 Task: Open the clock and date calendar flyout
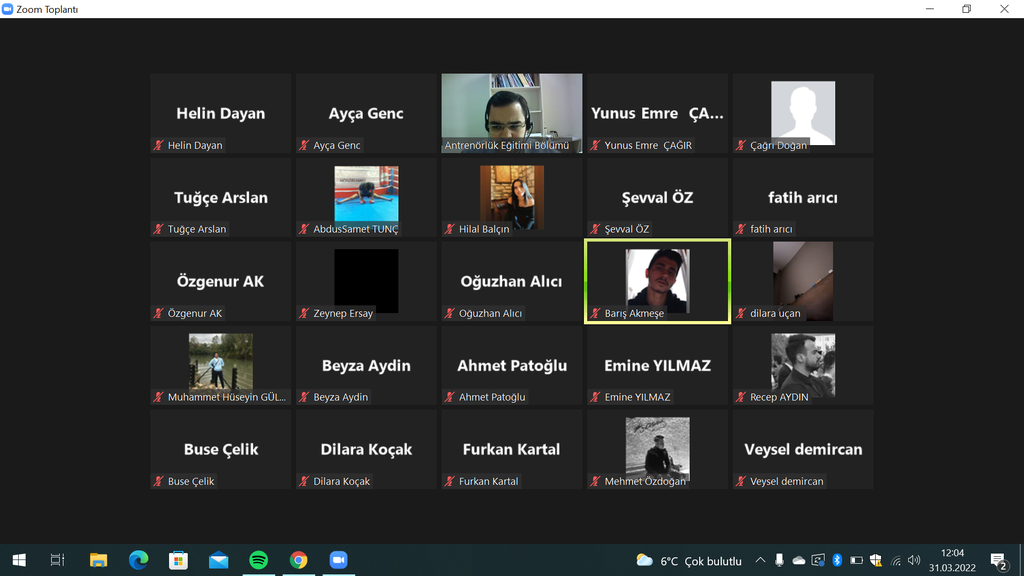tap(952, 560)
